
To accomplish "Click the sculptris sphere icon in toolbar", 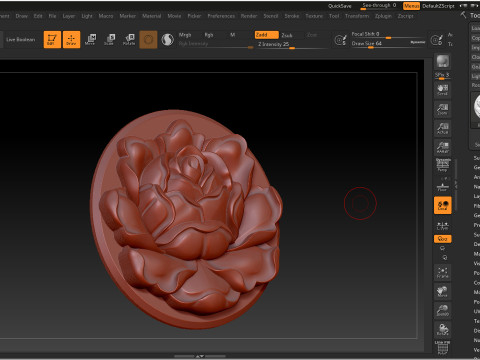I will tap(167, 40).
